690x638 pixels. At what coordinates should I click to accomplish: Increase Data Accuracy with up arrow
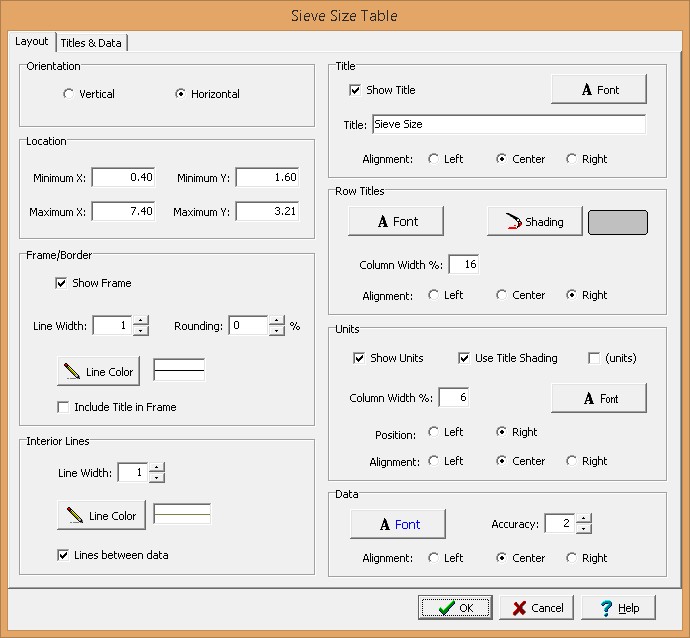tap(584, 519)
